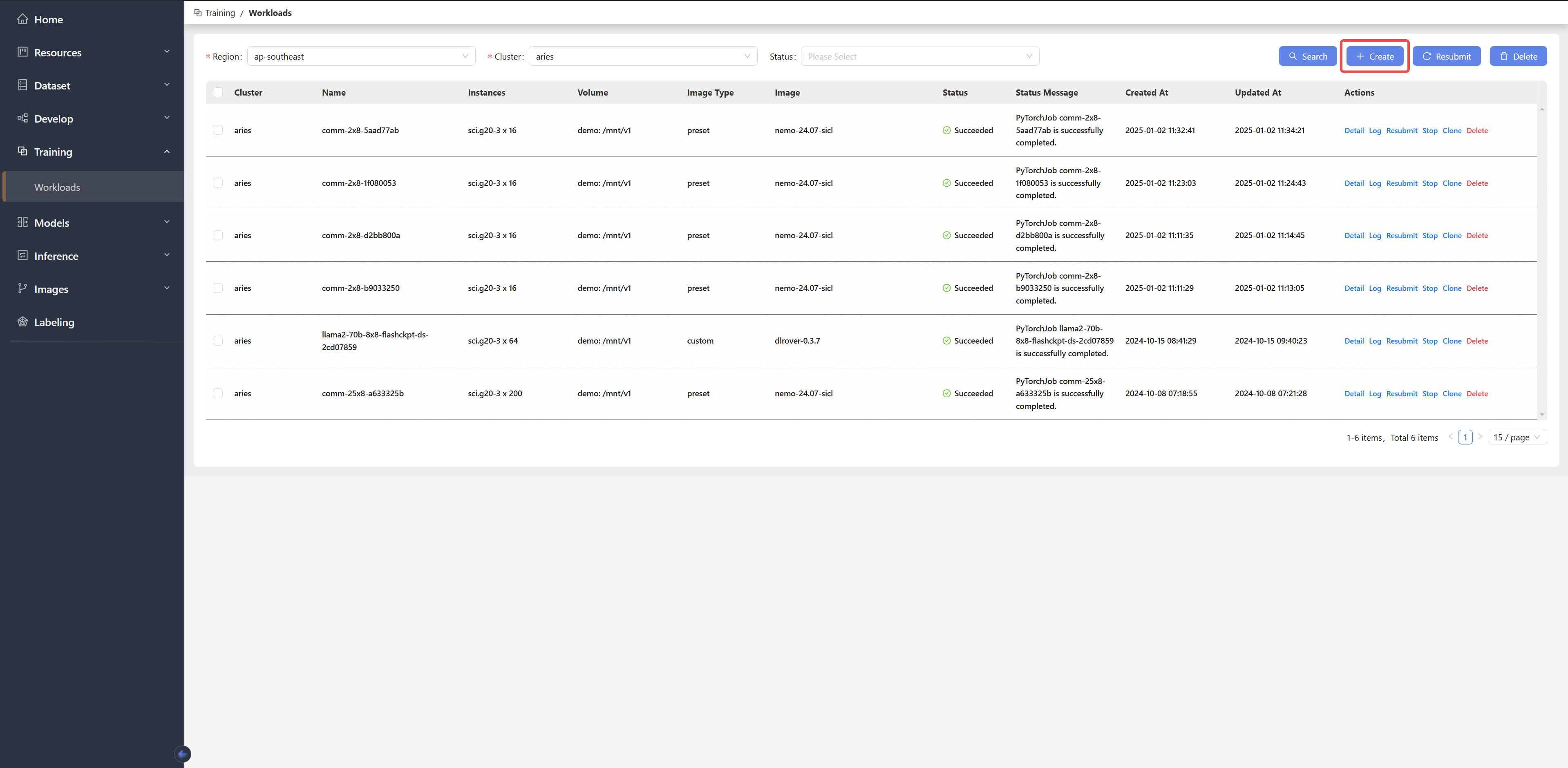Click the top Delete button
The image size is (1568, 768).
click(1518, 56)
